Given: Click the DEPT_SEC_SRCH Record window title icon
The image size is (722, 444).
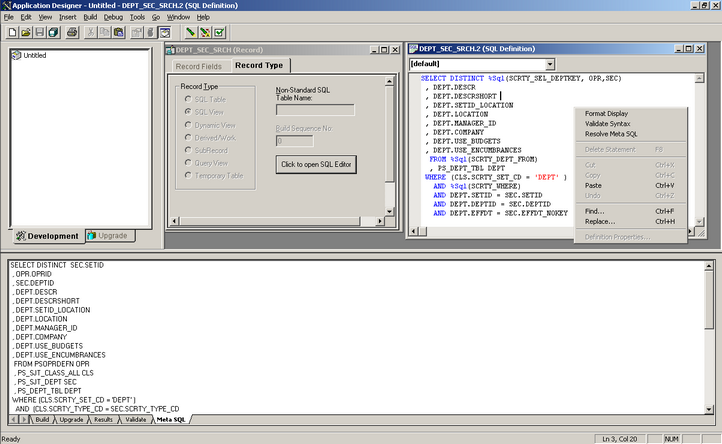Looking at the screenshot, I should [x=170, y=50].
